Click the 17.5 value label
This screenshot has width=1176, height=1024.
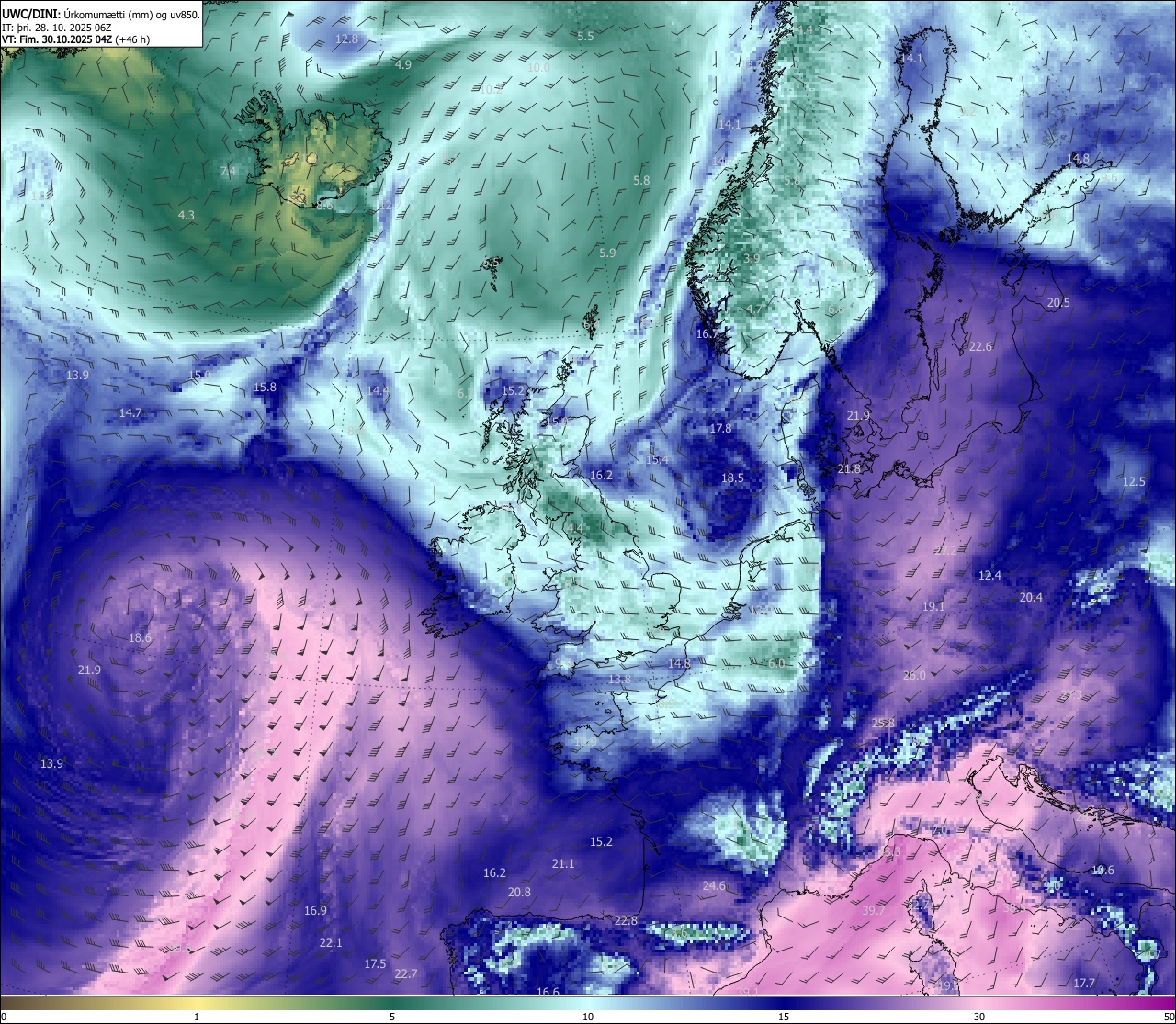(375, 964)
